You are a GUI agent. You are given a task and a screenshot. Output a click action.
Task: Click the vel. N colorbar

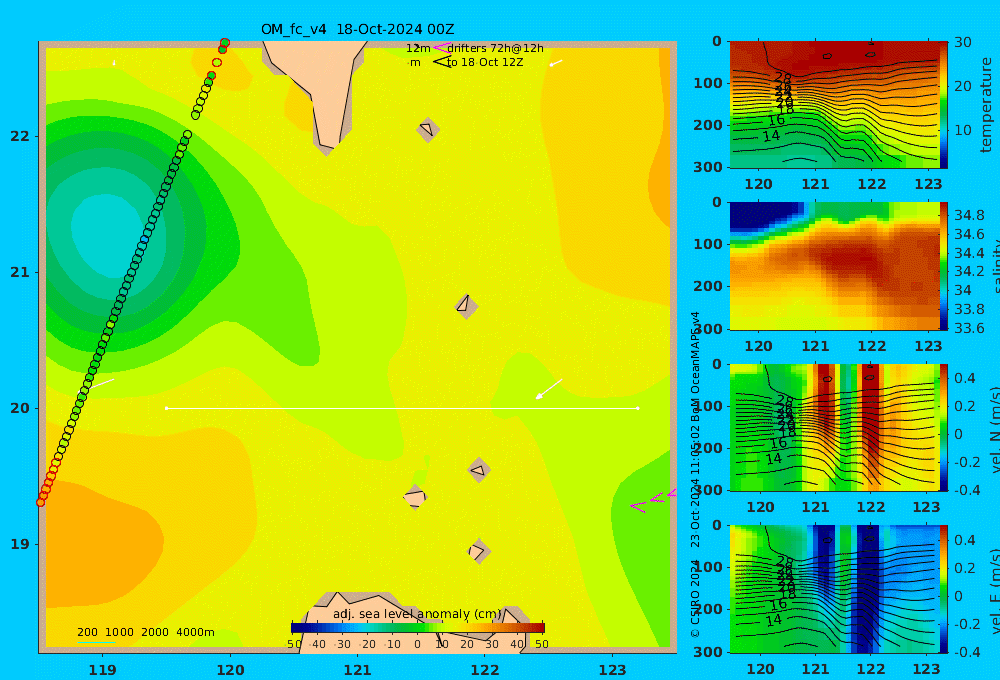pyautogui.click(x=944, y=427)
